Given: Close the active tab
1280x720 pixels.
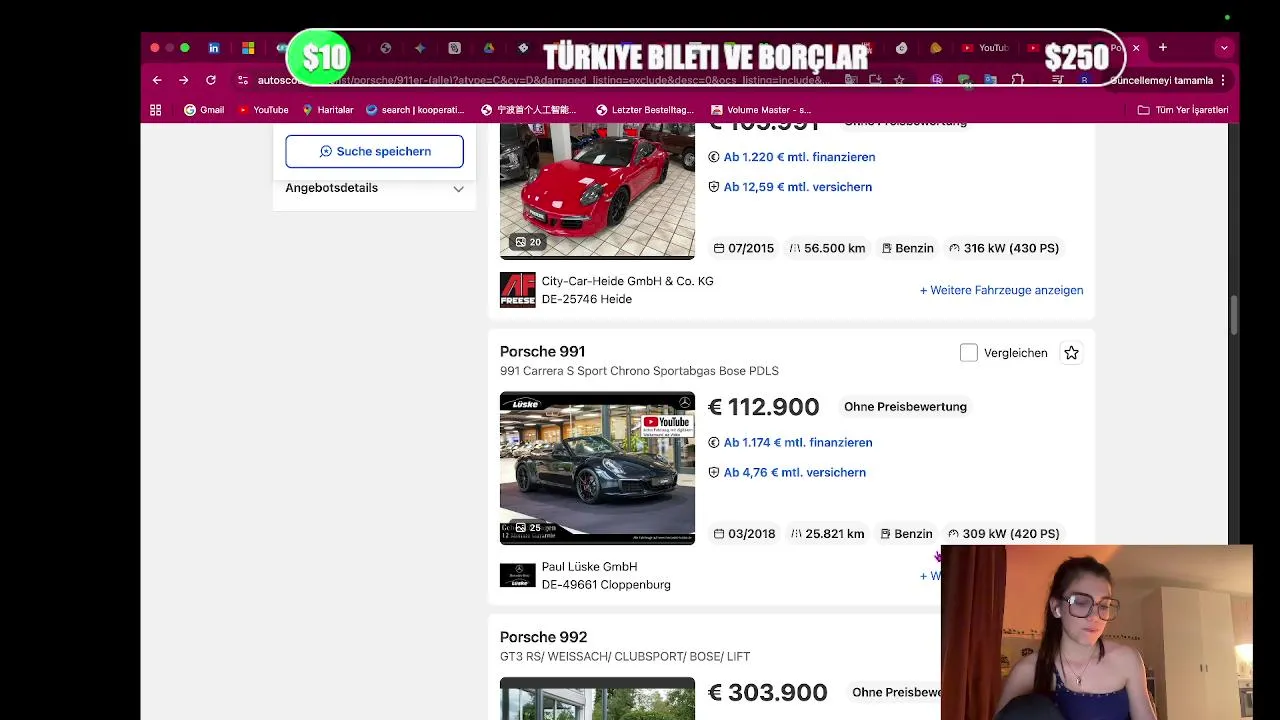Looking at the screenshot, I should click(1136, 48).
